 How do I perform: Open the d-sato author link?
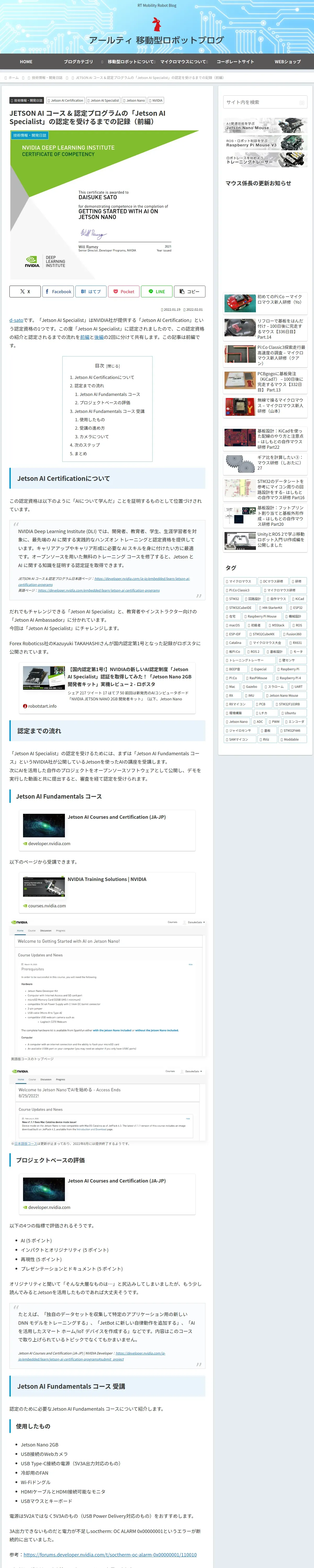[16, 320]
